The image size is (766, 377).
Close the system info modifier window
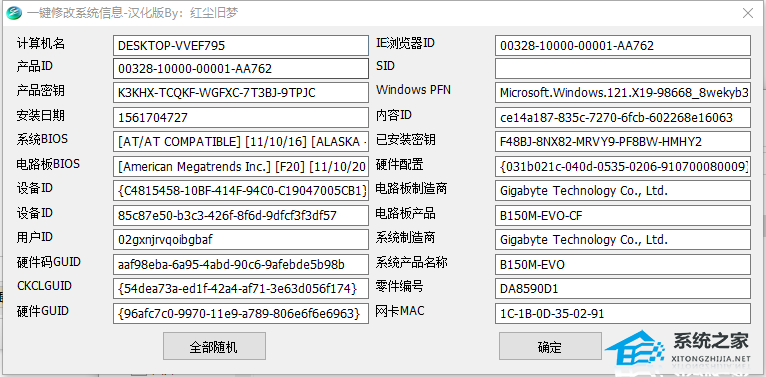[747, 13]
